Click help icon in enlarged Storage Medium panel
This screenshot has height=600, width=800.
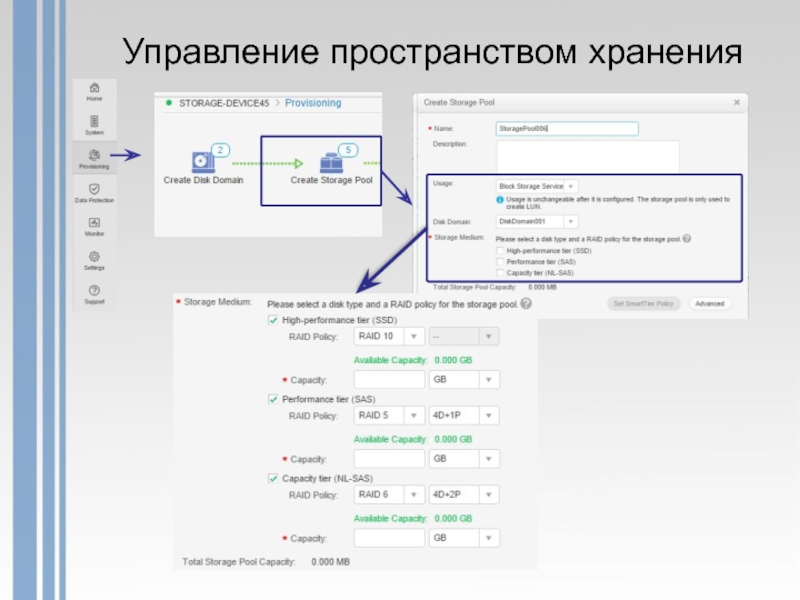[x=526, y=304]
